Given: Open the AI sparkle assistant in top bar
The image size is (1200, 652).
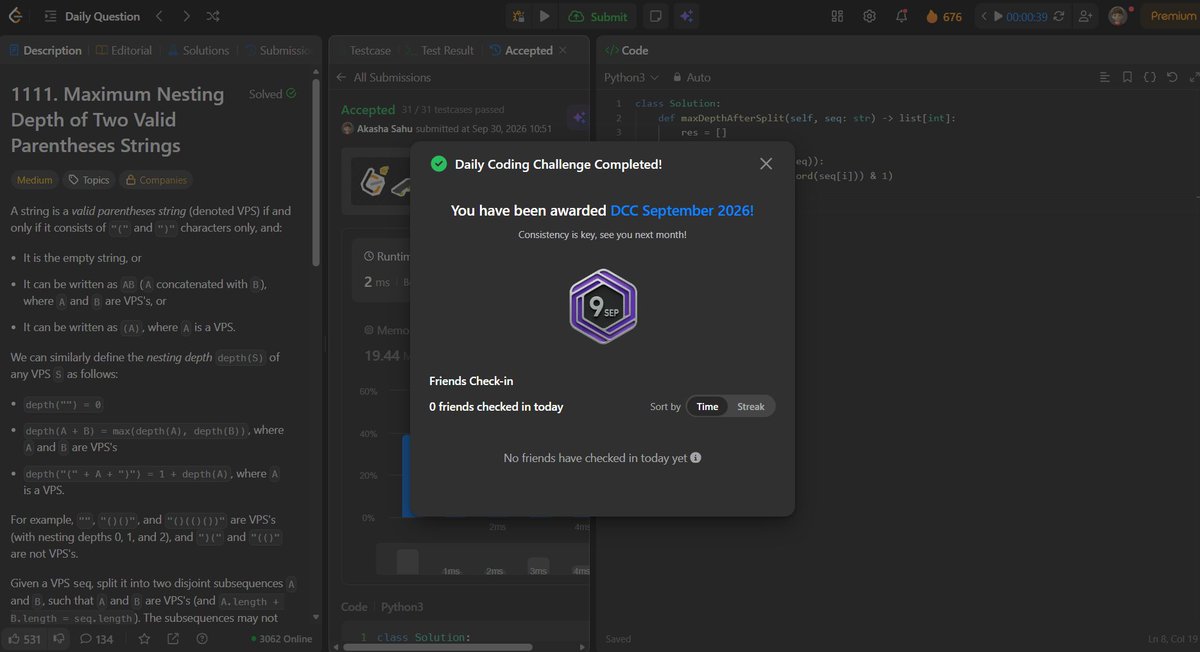Looking at the screenshot, I should tap(686, 16).
